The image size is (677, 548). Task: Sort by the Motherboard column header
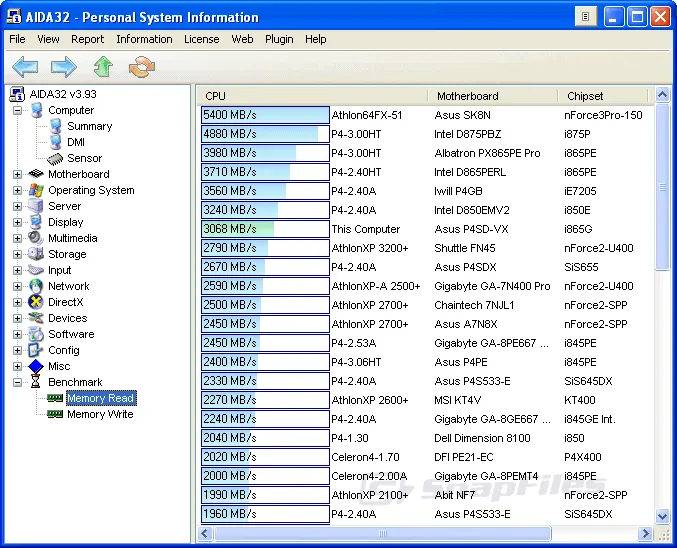pos(493,96)
